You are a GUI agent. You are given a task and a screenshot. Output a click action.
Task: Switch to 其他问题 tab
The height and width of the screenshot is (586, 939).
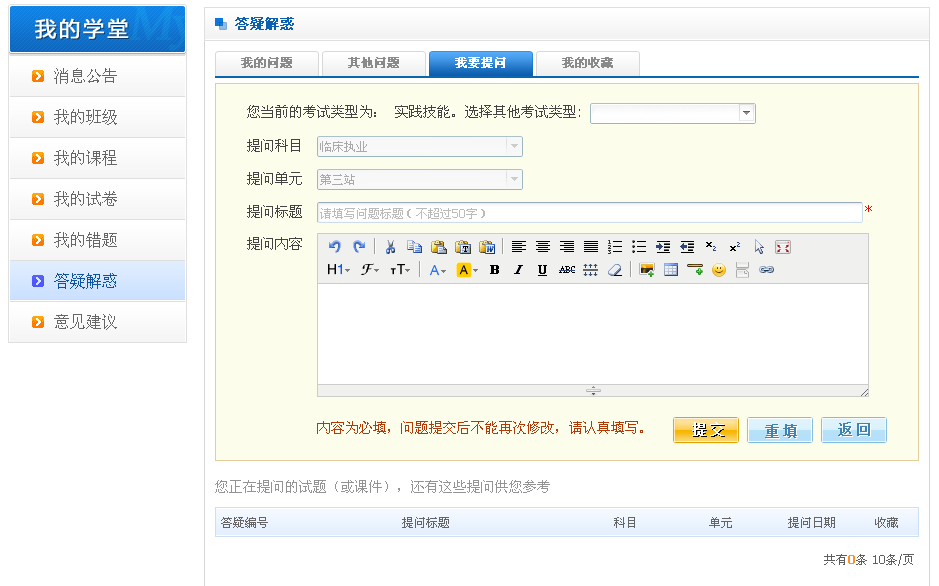[x=374, y=63]
